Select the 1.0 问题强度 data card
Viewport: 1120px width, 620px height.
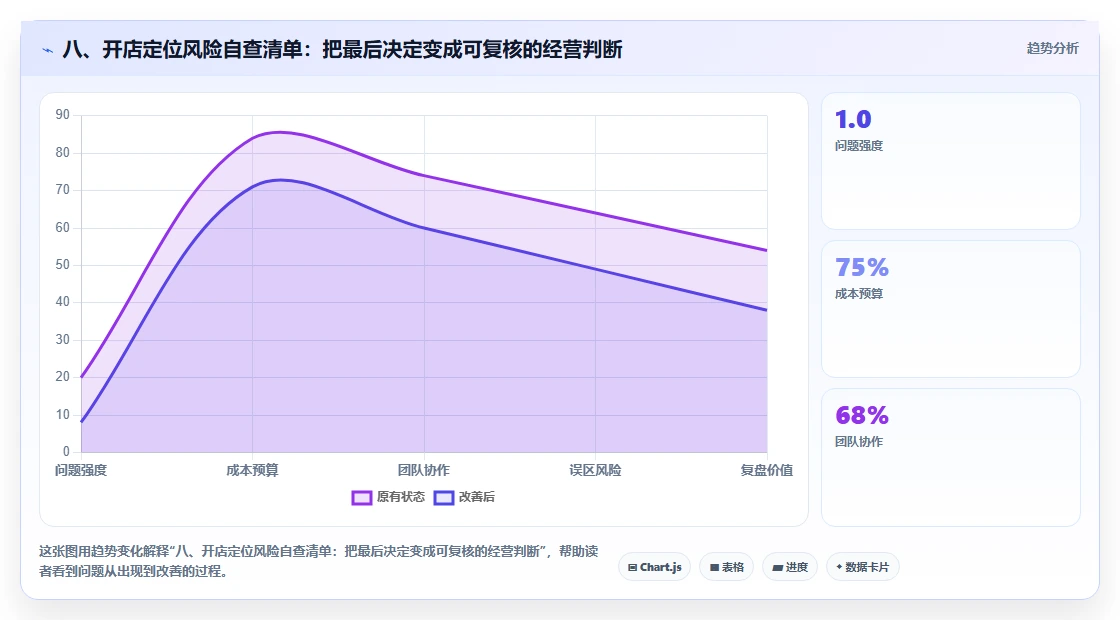(x=951, y=161)
